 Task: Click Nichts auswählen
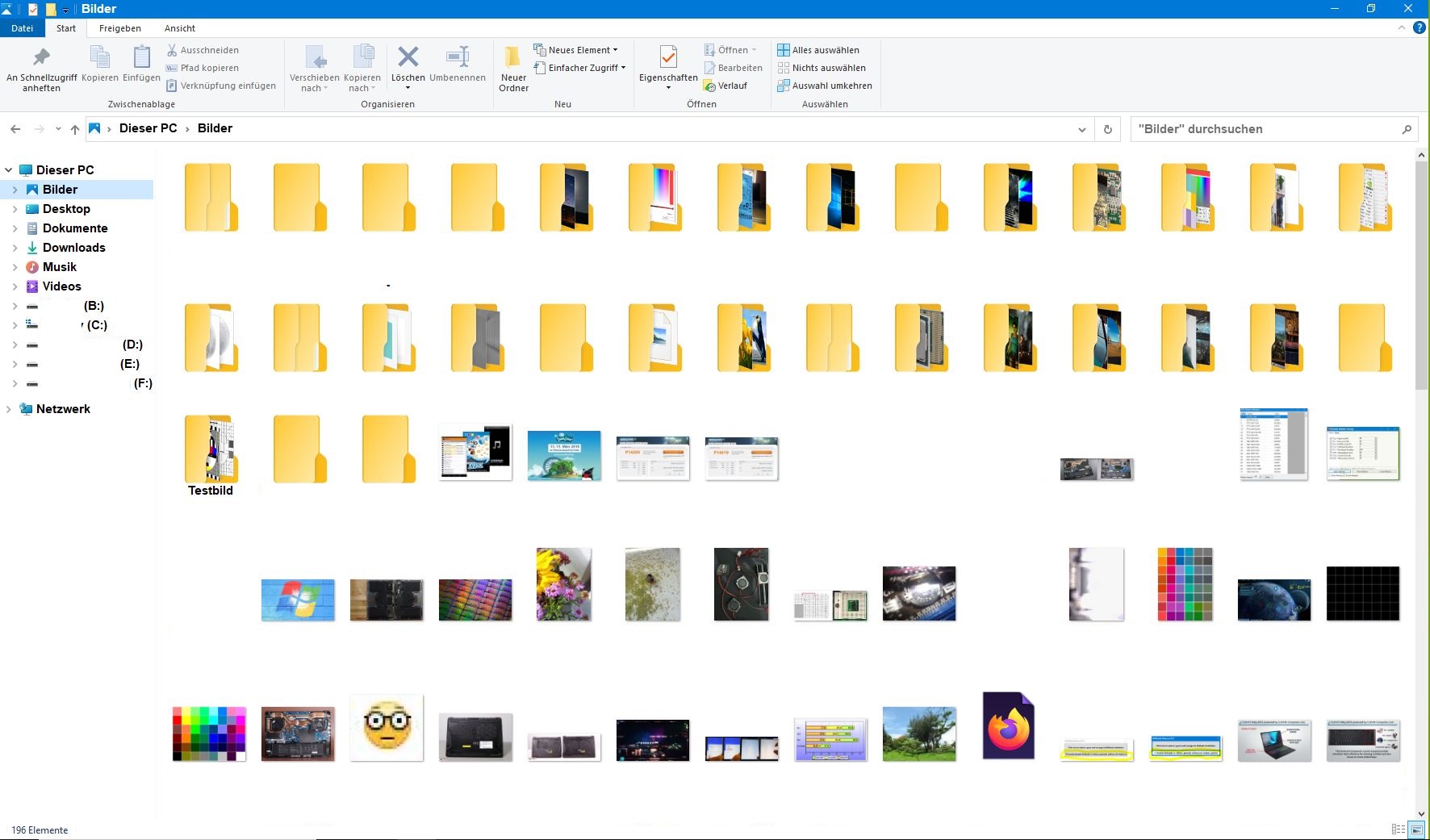click(822, 68)
